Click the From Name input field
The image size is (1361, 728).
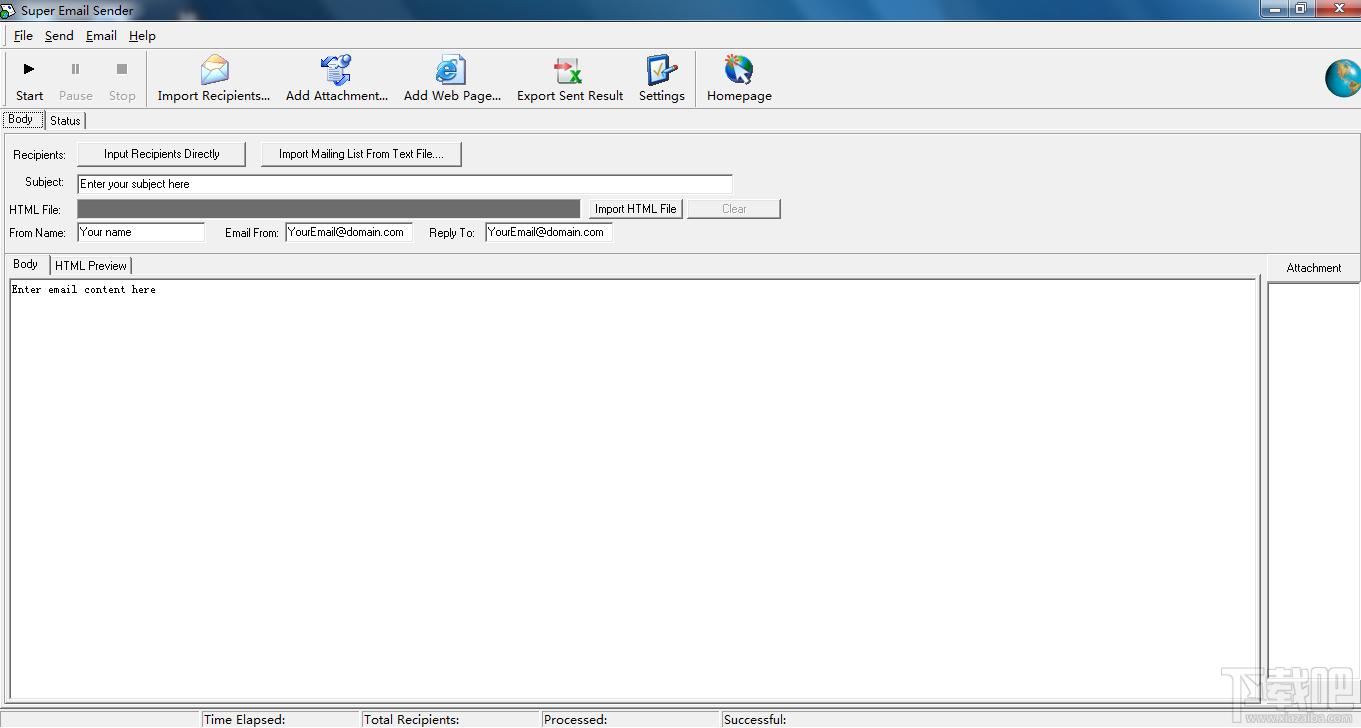click(141, 232)
